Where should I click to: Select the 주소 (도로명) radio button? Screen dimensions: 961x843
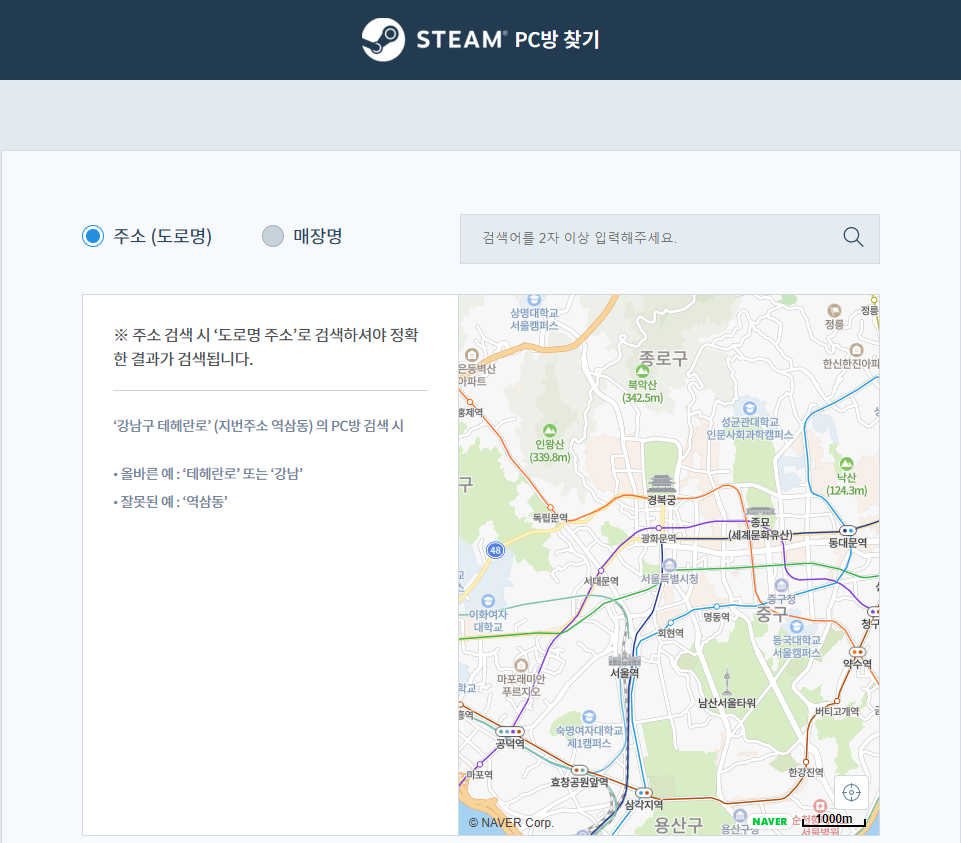click(x=93, y=236)
